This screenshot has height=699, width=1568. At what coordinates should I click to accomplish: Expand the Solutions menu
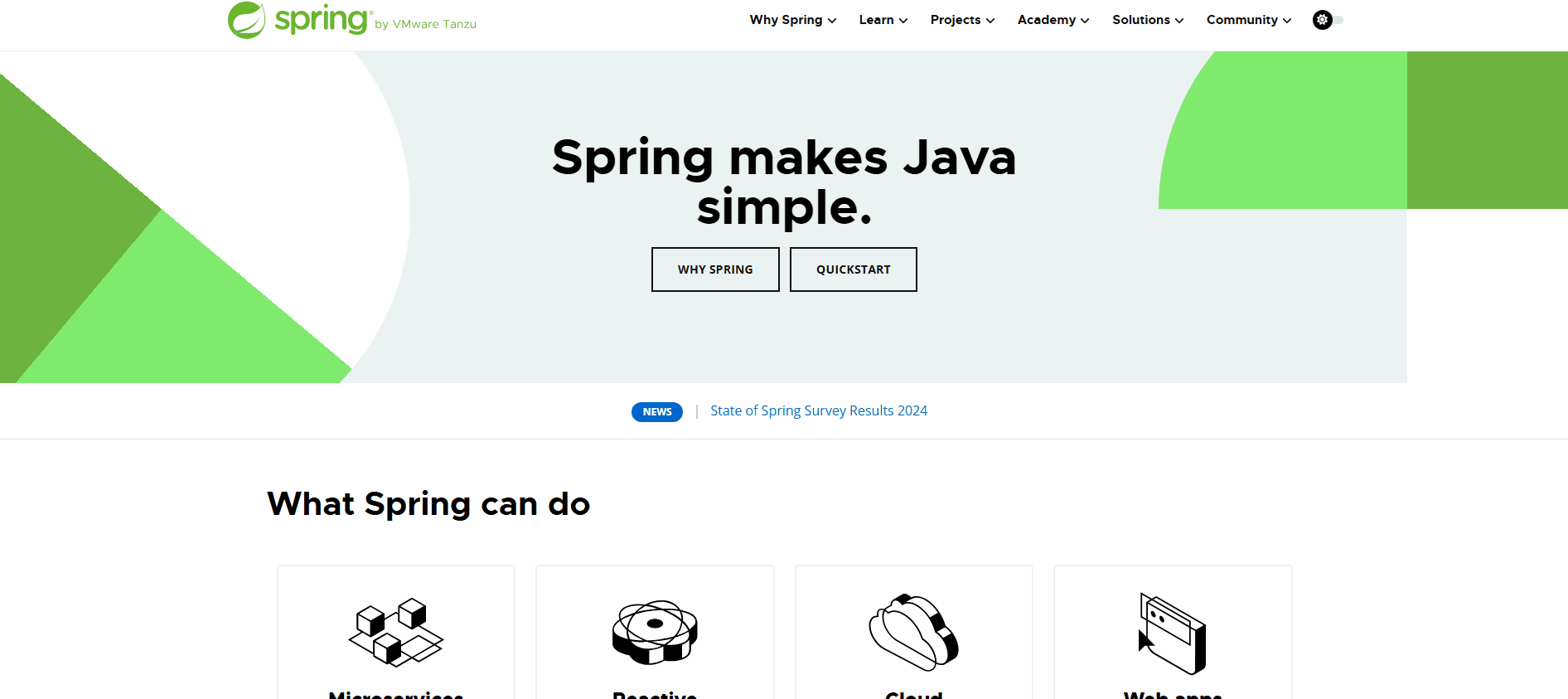pyautogui.click(x=1148, y=20)
